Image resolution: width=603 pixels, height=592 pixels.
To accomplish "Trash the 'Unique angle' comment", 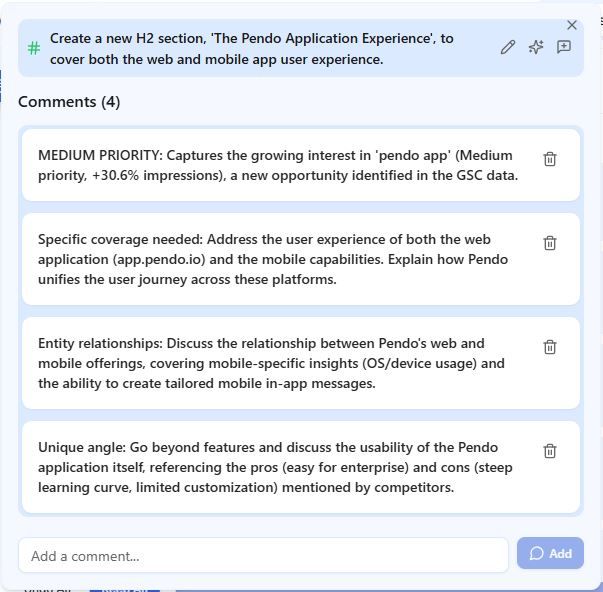I will (550, 451).
